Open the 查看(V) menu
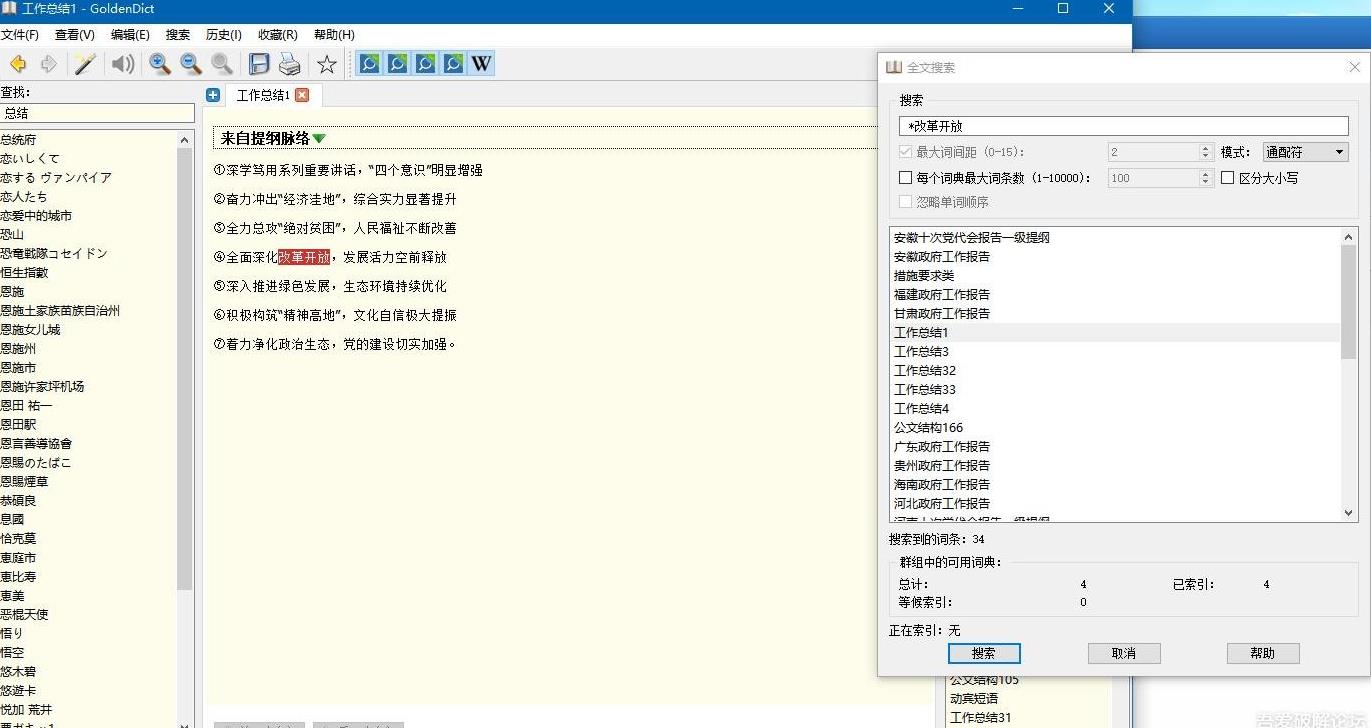The width and height of the screenshot is (1371, 728). point(75,35)
